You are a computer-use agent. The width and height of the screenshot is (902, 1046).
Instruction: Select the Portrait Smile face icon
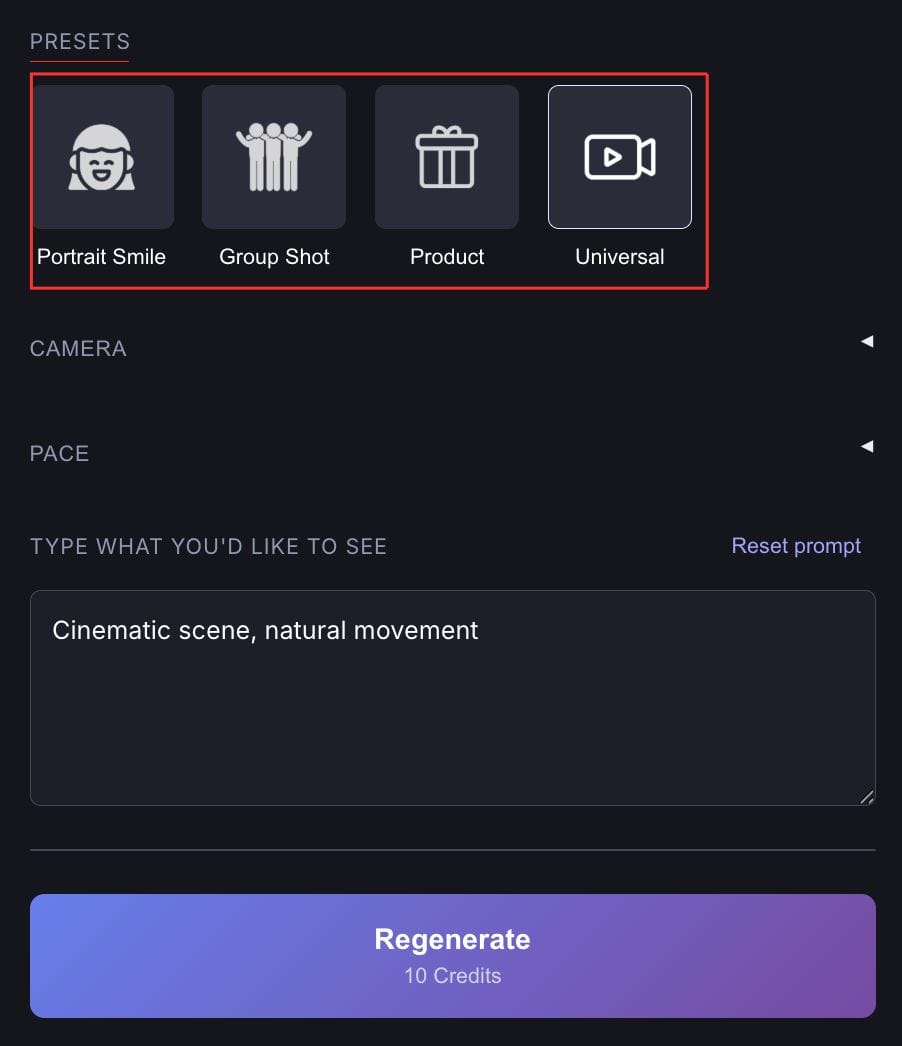102,157
